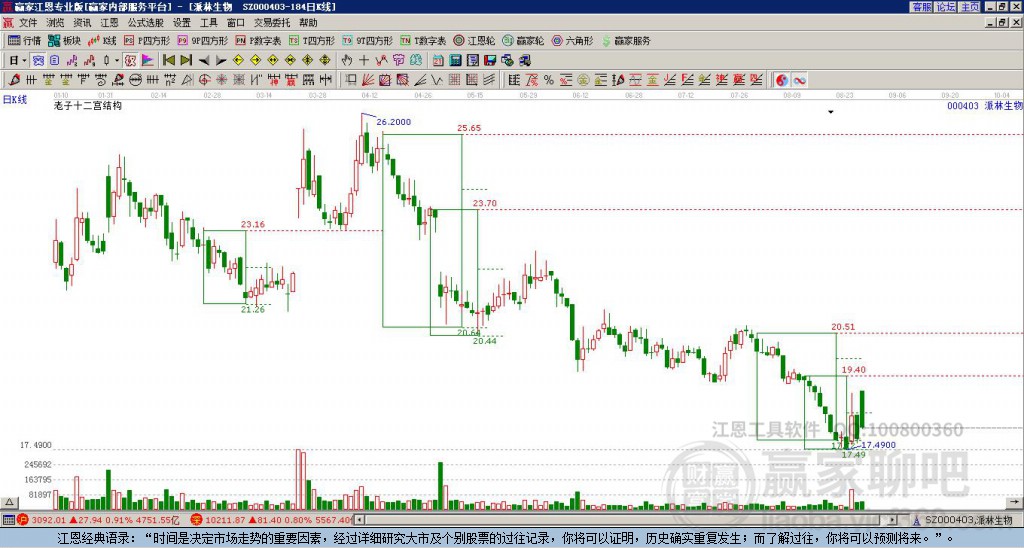Select the hand pan tool
Viewport: 1024px width, 548px height.
click(x=347, y=60)
